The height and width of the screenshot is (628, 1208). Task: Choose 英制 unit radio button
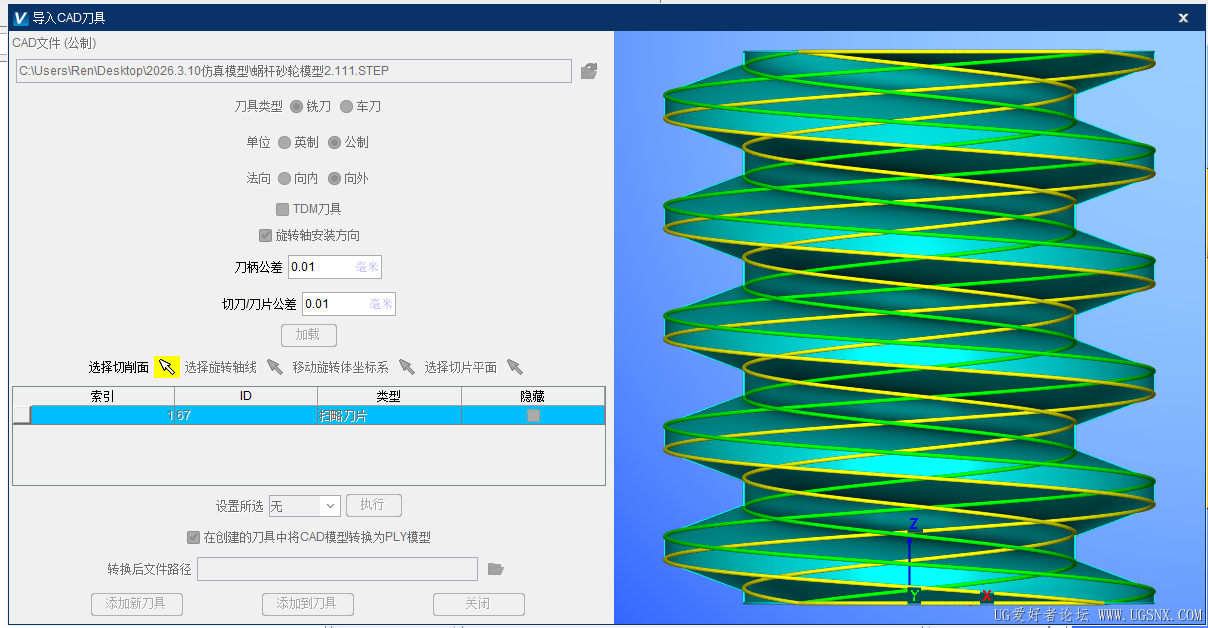(x=284, y=142)
